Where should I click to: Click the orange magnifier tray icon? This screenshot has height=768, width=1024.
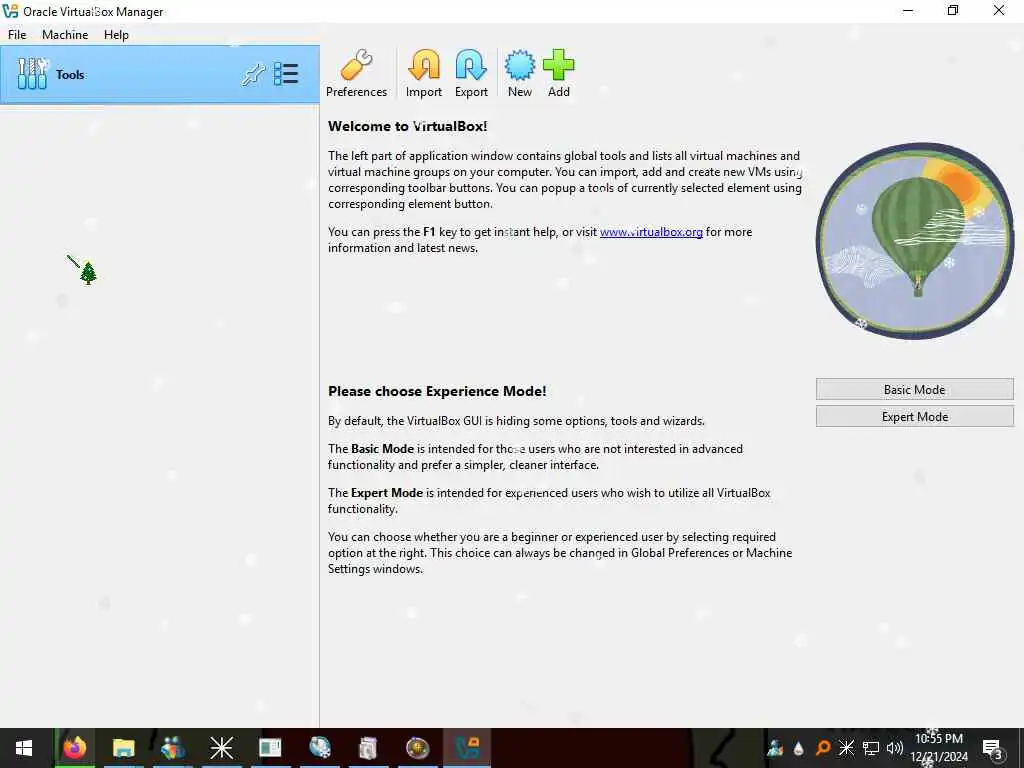click(823, 748)
